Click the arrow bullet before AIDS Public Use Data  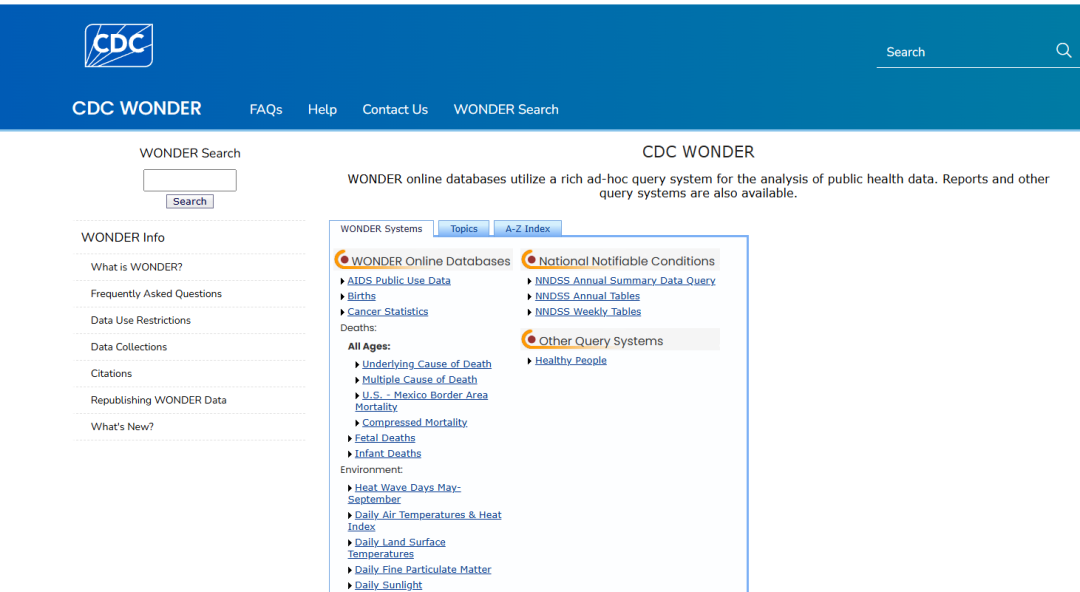[342, 281]
